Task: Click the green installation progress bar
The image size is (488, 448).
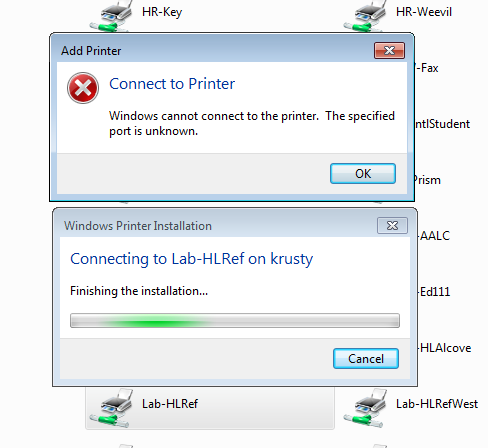Action: click(x=235, y=321)
